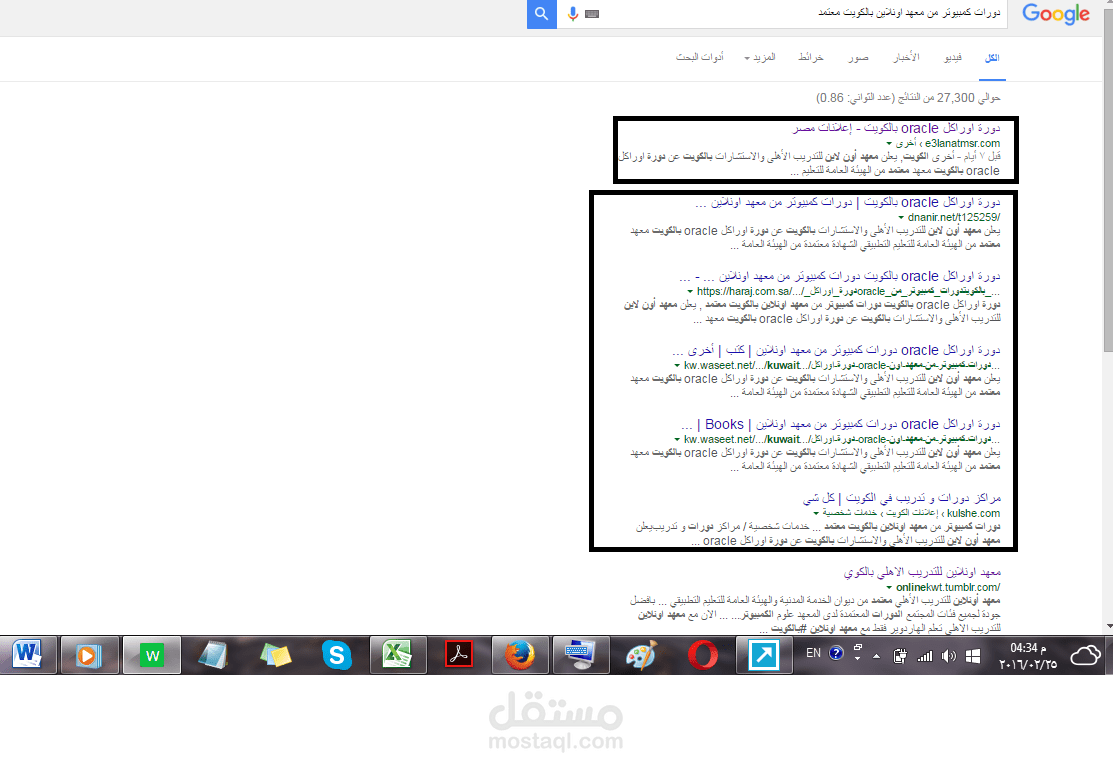Expand the arrow next to kulshe.com URL
Viewport: 1113px width, 768px height.
coord(816,513)
